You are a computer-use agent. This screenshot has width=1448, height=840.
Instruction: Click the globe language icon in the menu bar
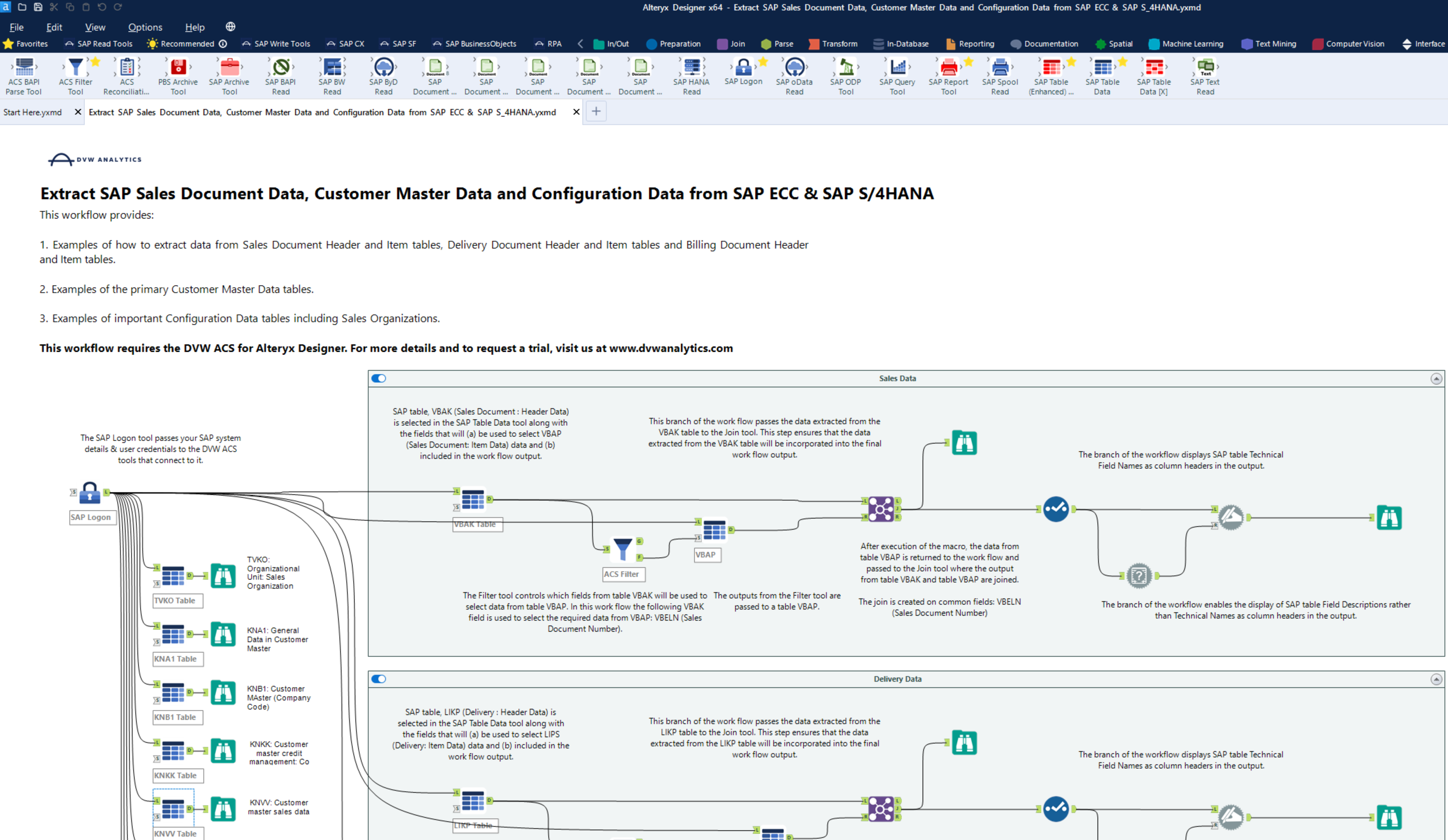click(230, 26)
